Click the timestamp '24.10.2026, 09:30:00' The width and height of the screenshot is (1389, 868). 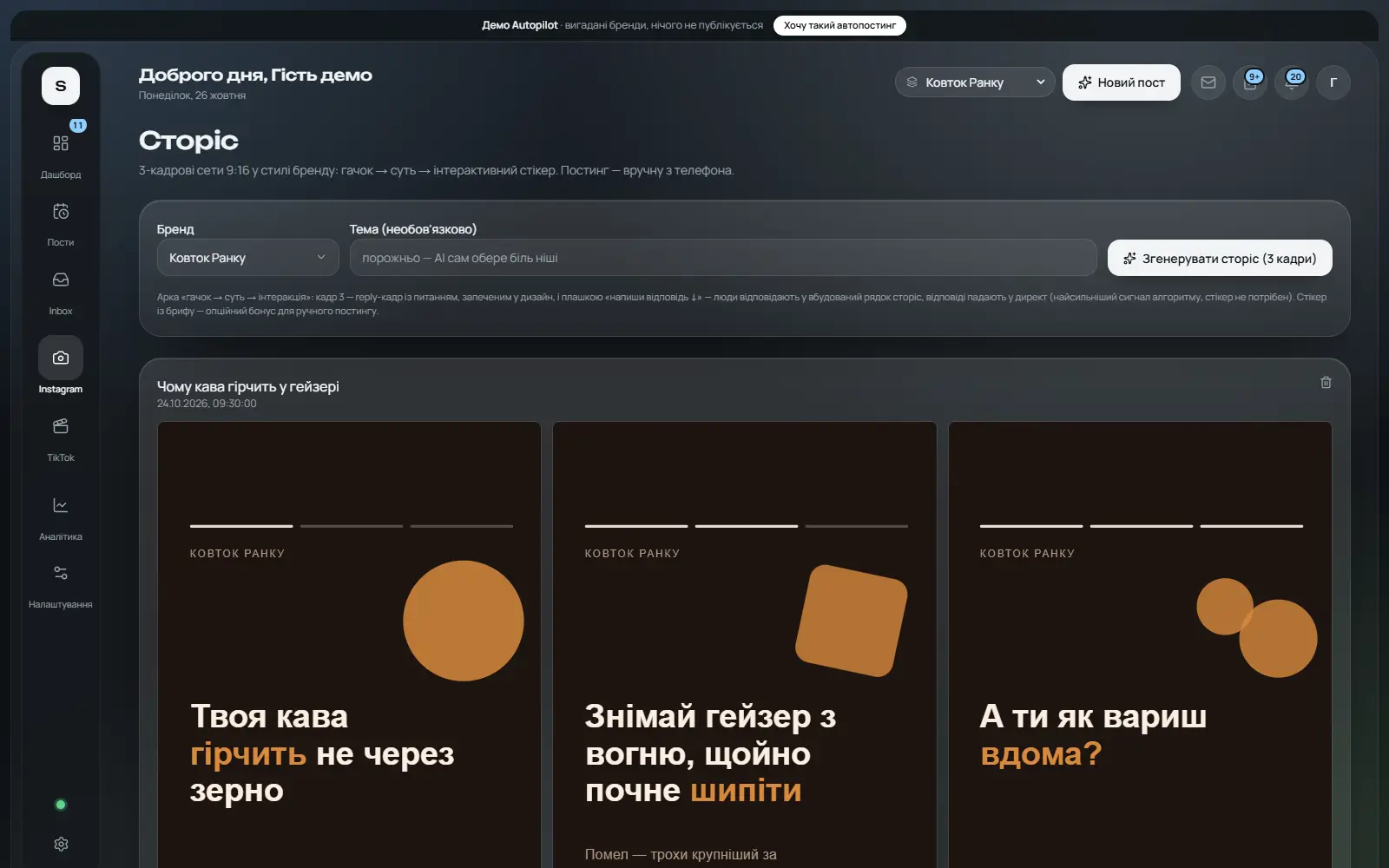click(207, 404)
